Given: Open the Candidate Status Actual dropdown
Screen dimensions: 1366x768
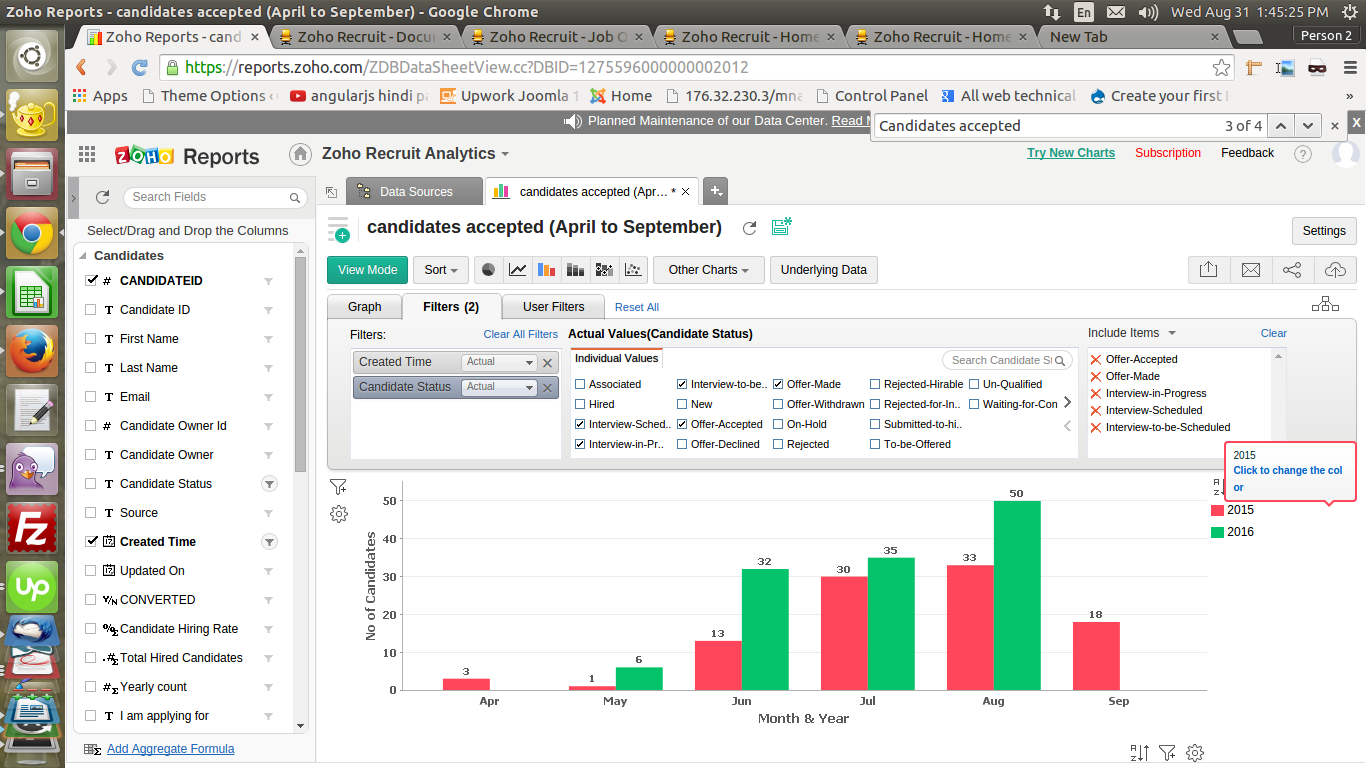Looking at the screenshot, I should tap(499, 387).
